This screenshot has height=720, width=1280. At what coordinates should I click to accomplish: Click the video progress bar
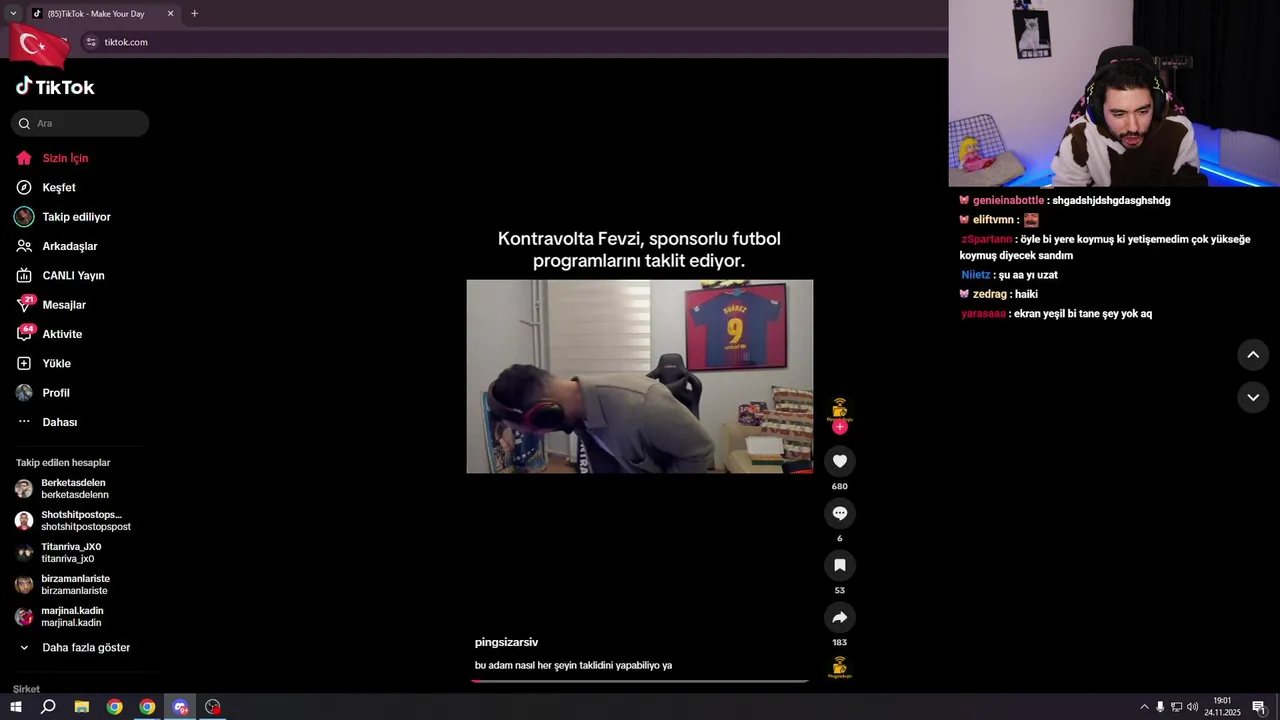(640, 681)
